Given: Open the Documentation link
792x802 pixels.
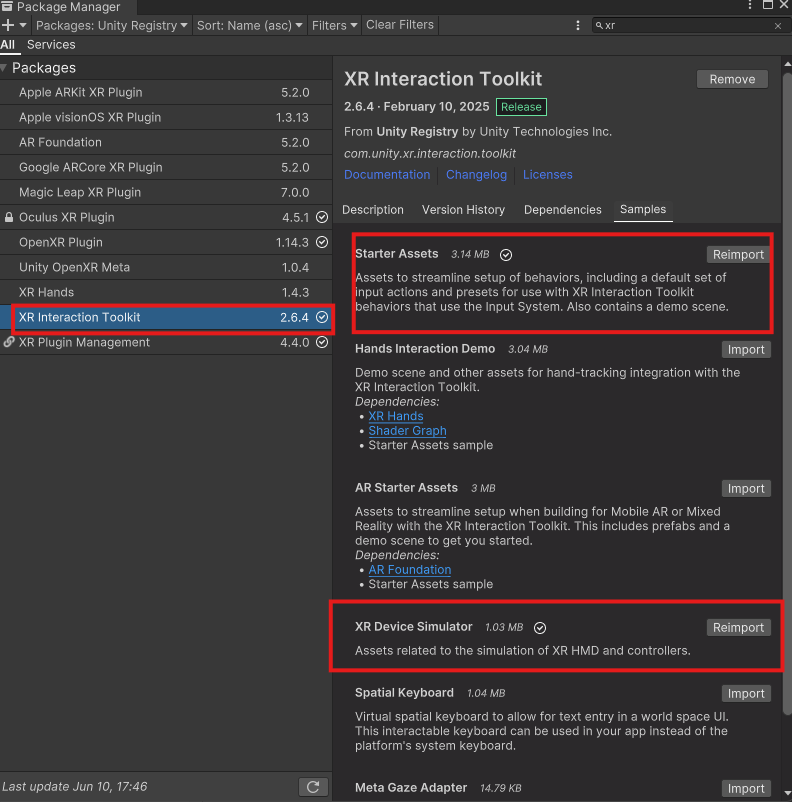Looking at the screenshot, I should pyautogui.click(x=387, y=175).
